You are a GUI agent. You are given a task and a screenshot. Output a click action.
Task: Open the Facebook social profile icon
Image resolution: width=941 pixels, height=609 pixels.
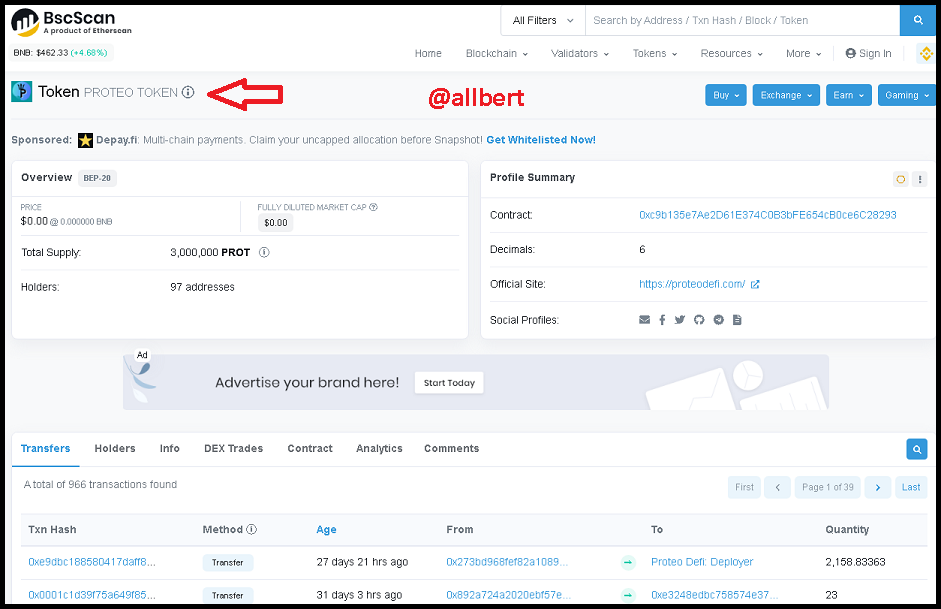click(662, 320)
